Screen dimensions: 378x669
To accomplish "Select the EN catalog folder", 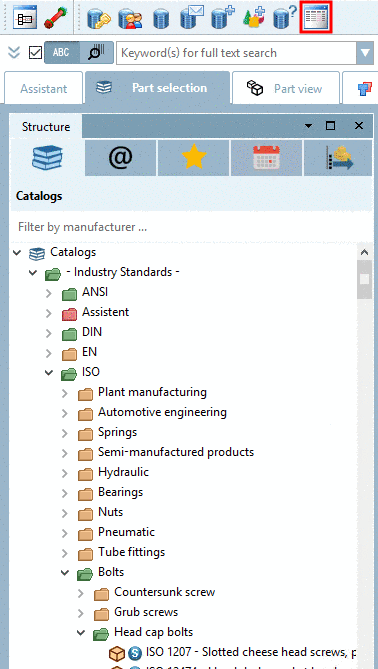I will 89,352.
